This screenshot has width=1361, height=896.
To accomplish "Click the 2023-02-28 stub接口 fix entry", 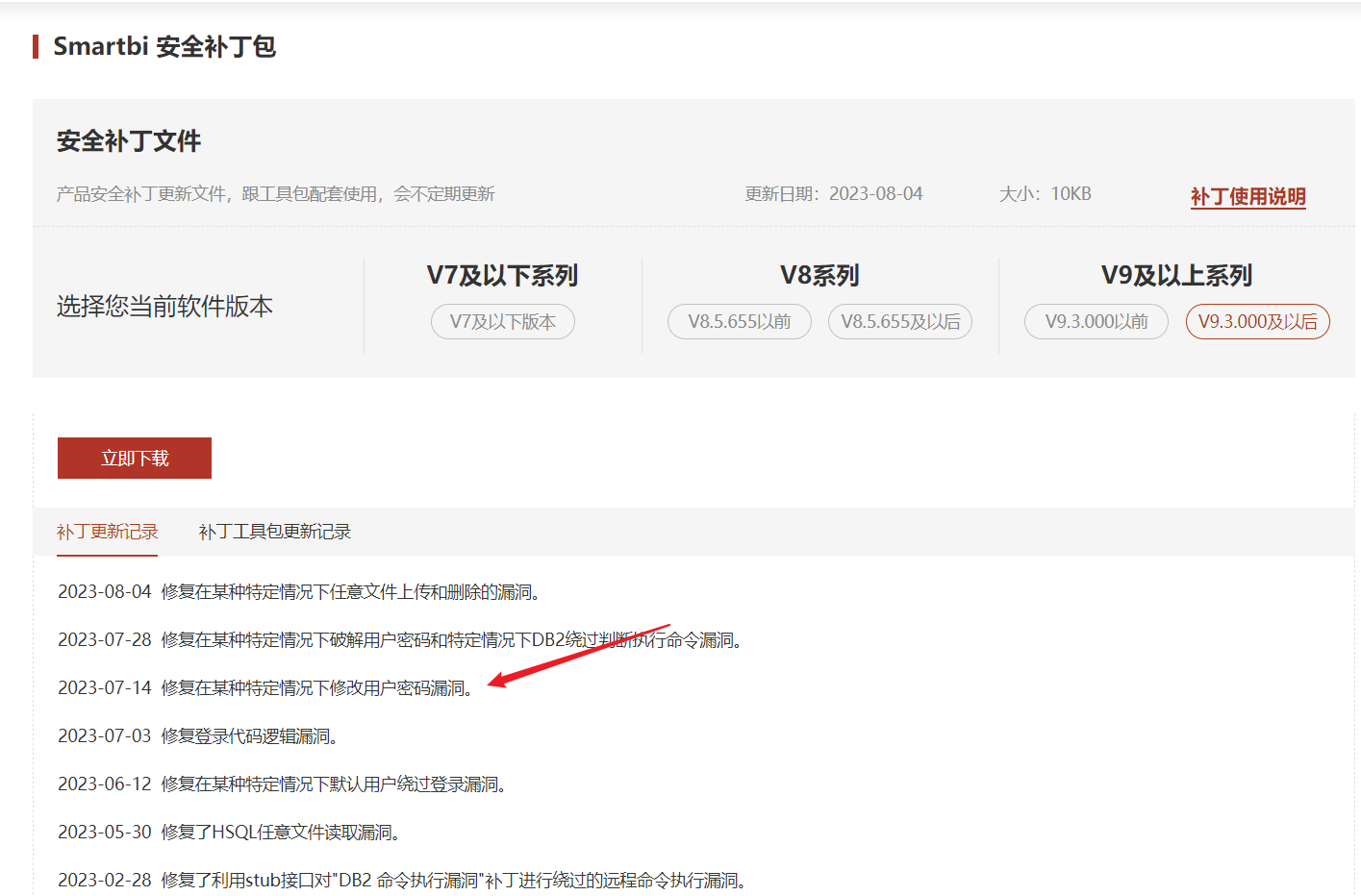I will click(x=403, y=881).
